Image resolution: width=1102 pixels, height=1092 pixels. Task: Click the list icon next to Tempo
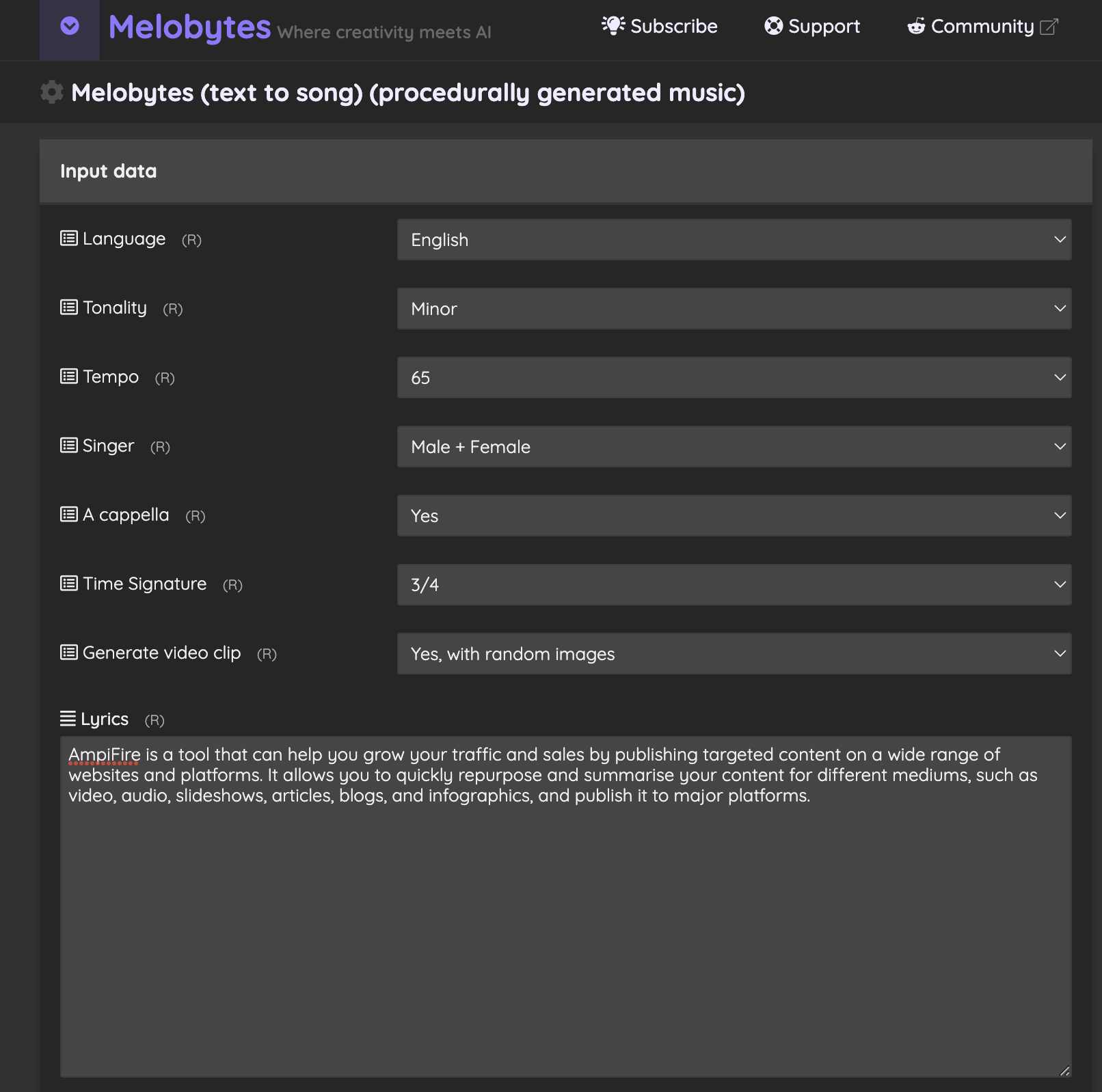point(69,377)
